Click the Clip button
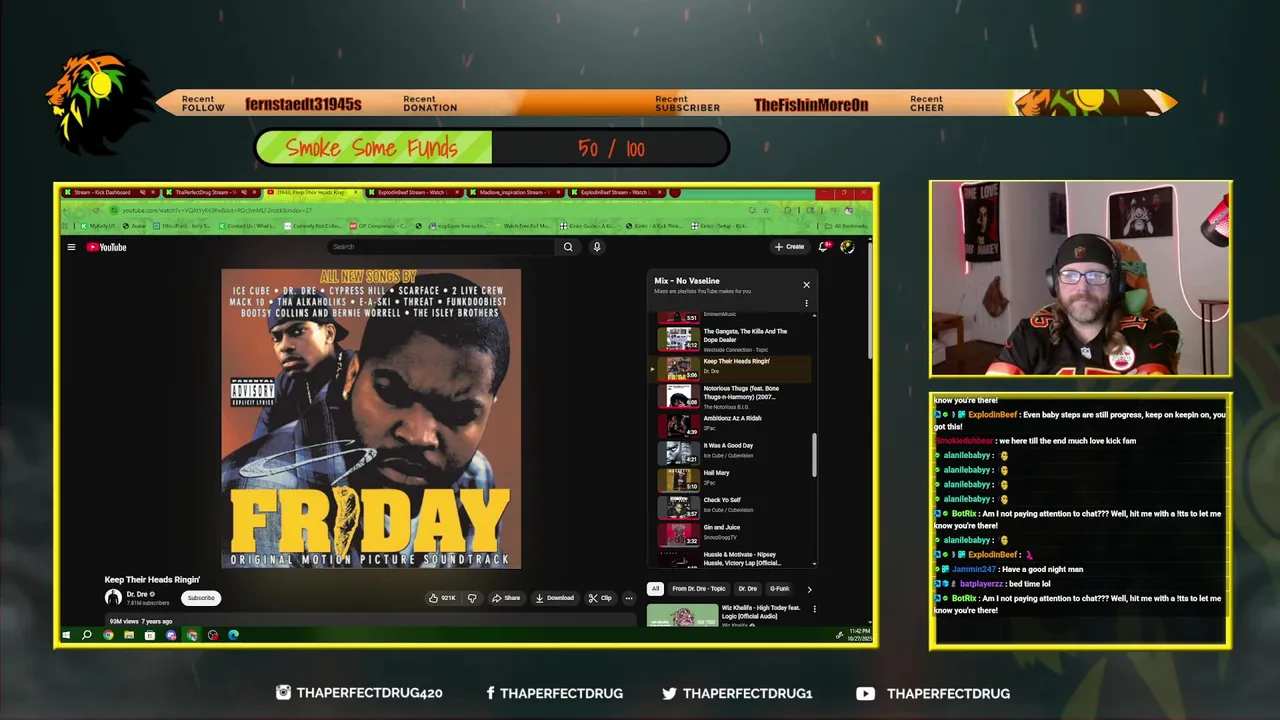This screenshot has width=1280, height=720. (x=600, y=598)
